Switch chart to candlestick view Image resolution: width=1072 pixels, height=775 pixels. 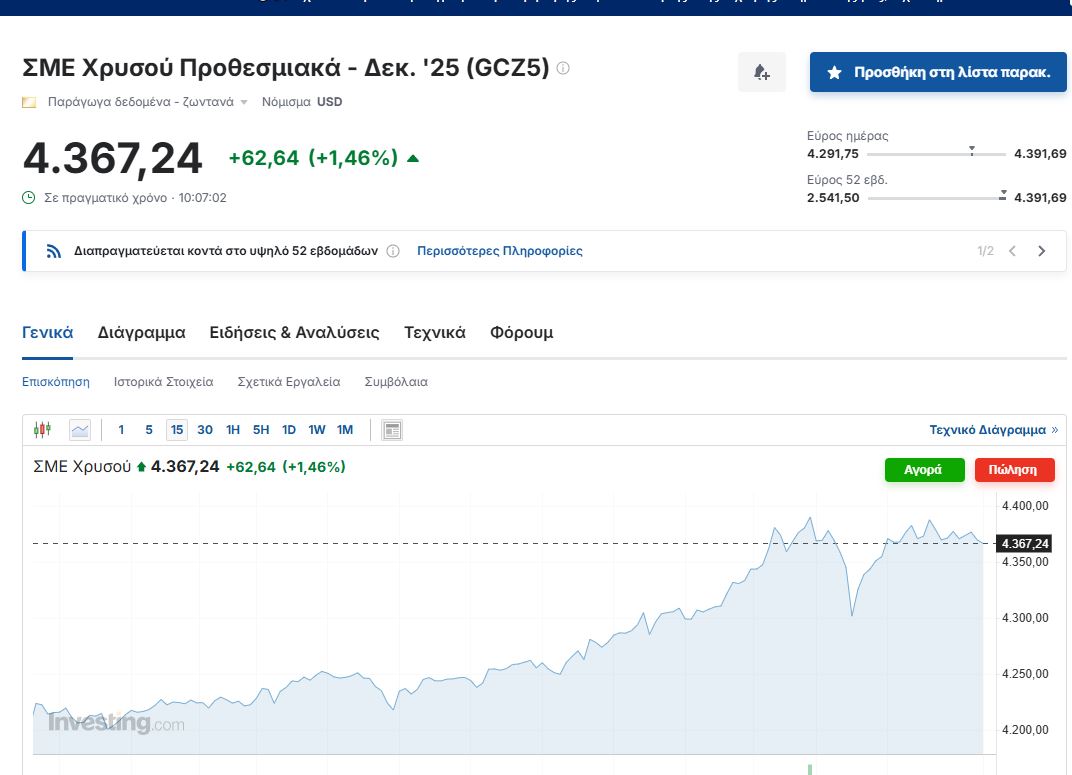42,430
